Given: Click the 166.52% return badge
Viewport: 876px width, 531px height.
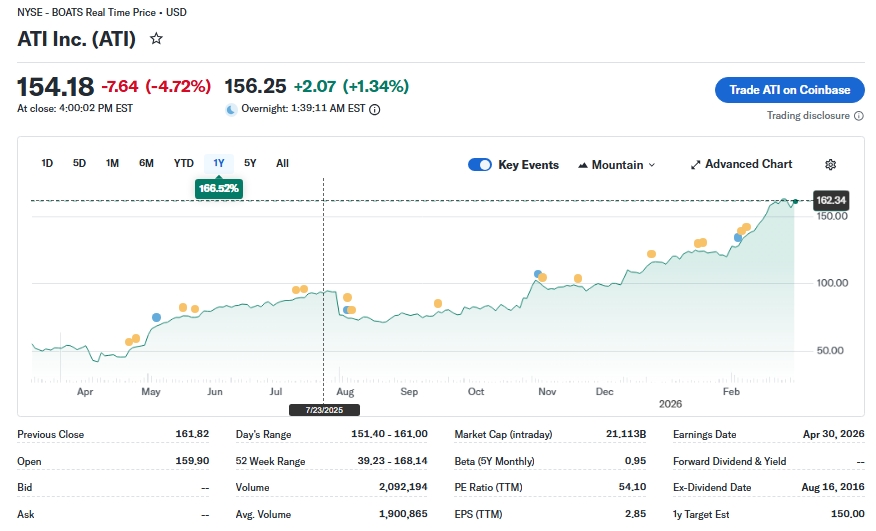Looking at the screenshot, I should [x=219, y=188].
